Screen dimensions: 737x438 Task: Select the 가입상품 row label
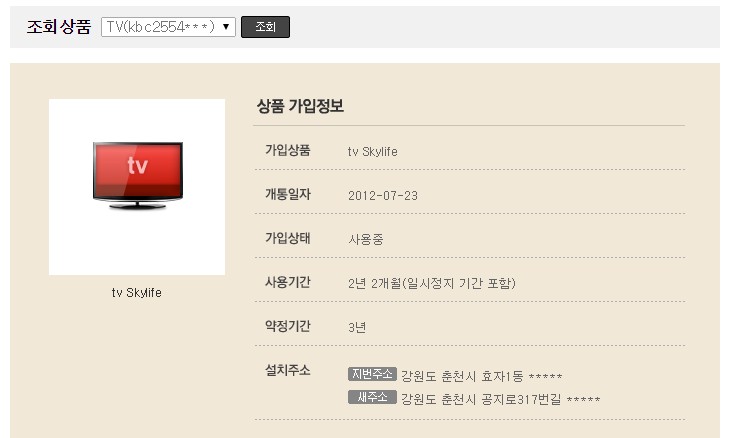[x=287, y=150]
